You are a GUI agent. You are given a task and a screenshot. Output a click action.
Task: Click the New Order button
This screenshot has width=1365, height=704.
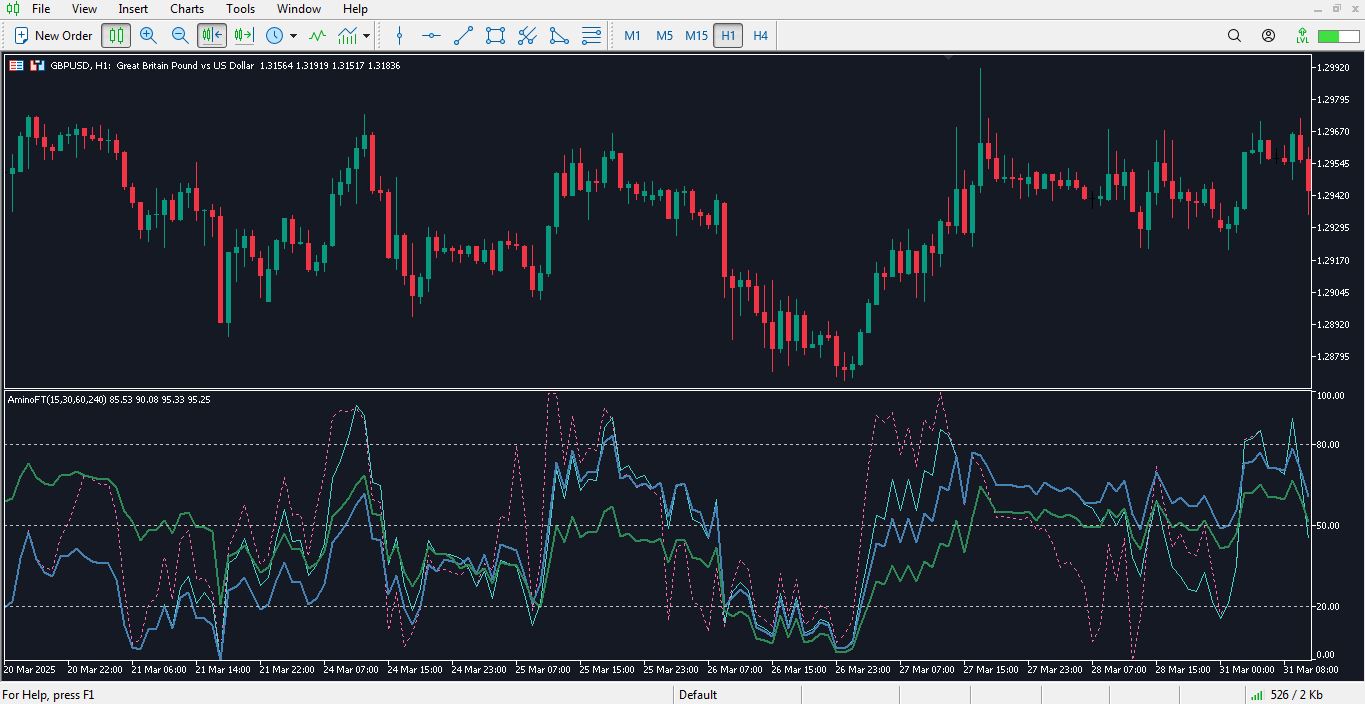tap(53, 36)
